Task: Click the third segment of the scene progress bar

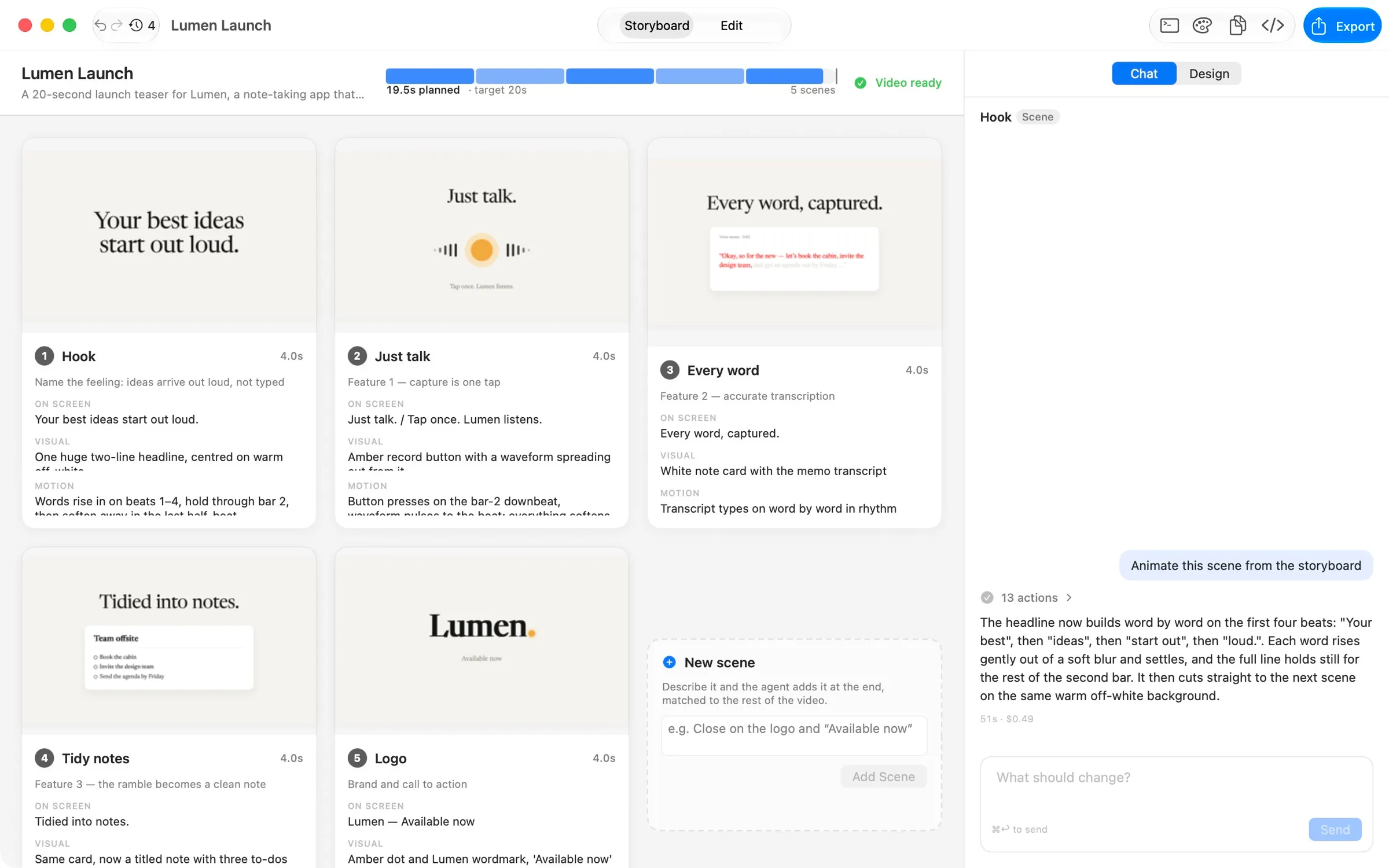Action: [x=610, y=76]
